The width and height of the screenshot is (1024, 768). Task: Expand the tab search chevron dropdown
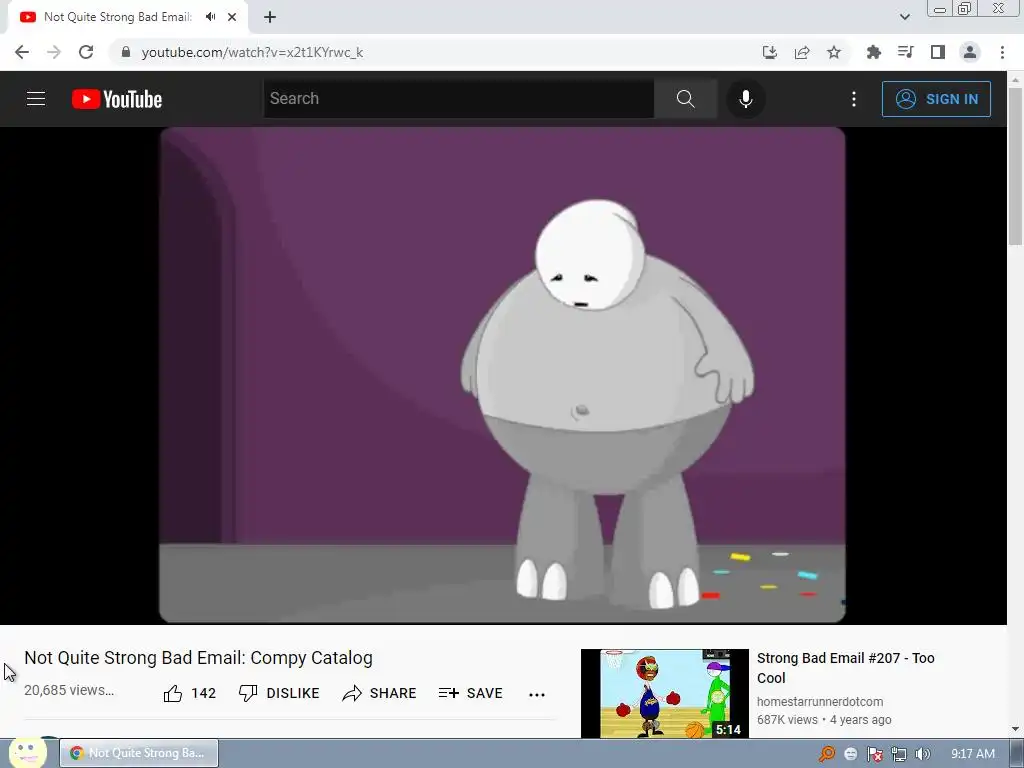[x=904, y=17]
